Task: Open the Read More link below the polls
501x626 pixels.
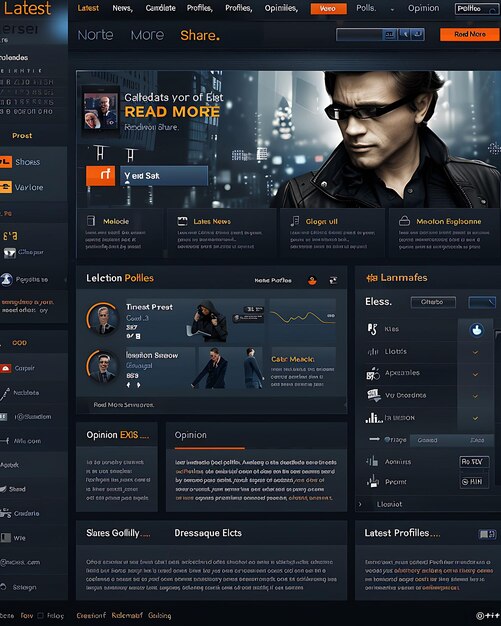Action: (x=124, y=405)
